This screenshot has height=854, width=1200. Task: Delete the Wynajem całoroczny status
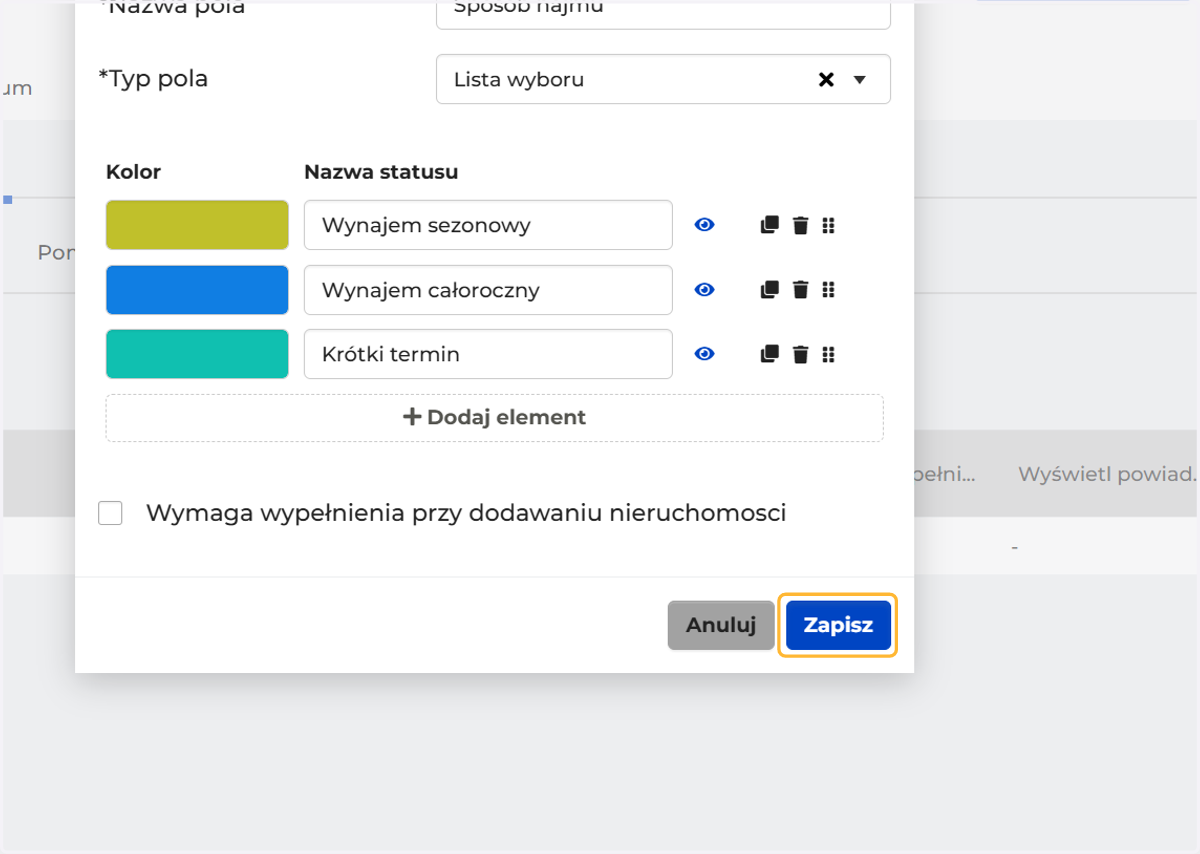(x=800, y=290)
